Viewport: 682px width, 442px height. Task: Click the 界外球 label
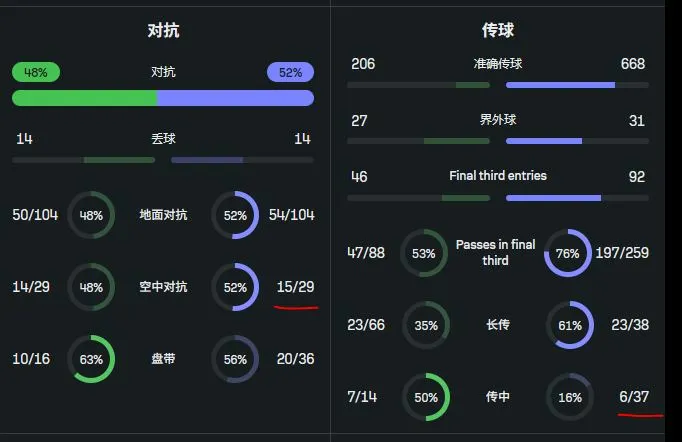tap(497, 120)
